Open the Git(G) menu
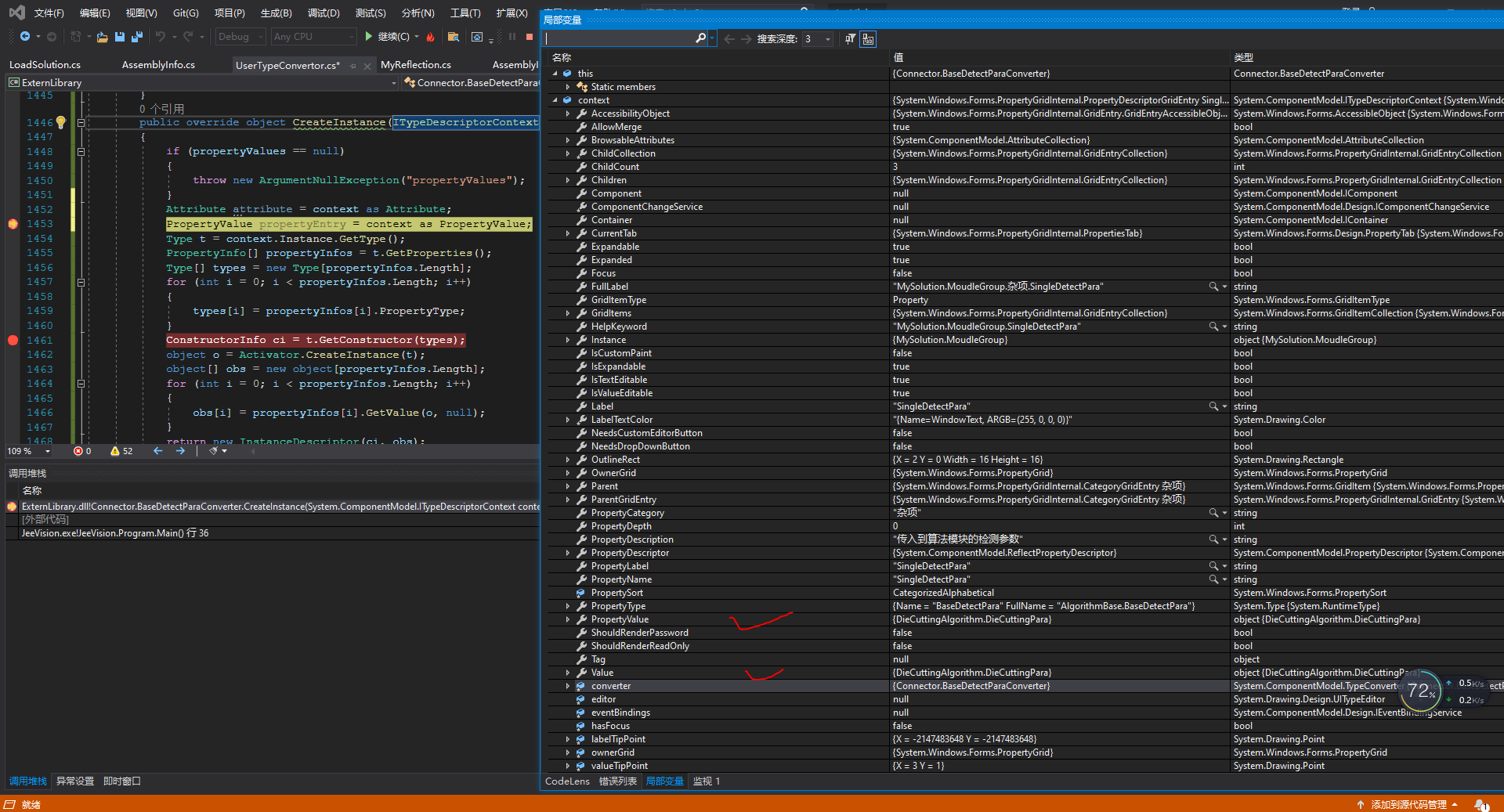The image size is (1504, 812). tap(186, 13)
